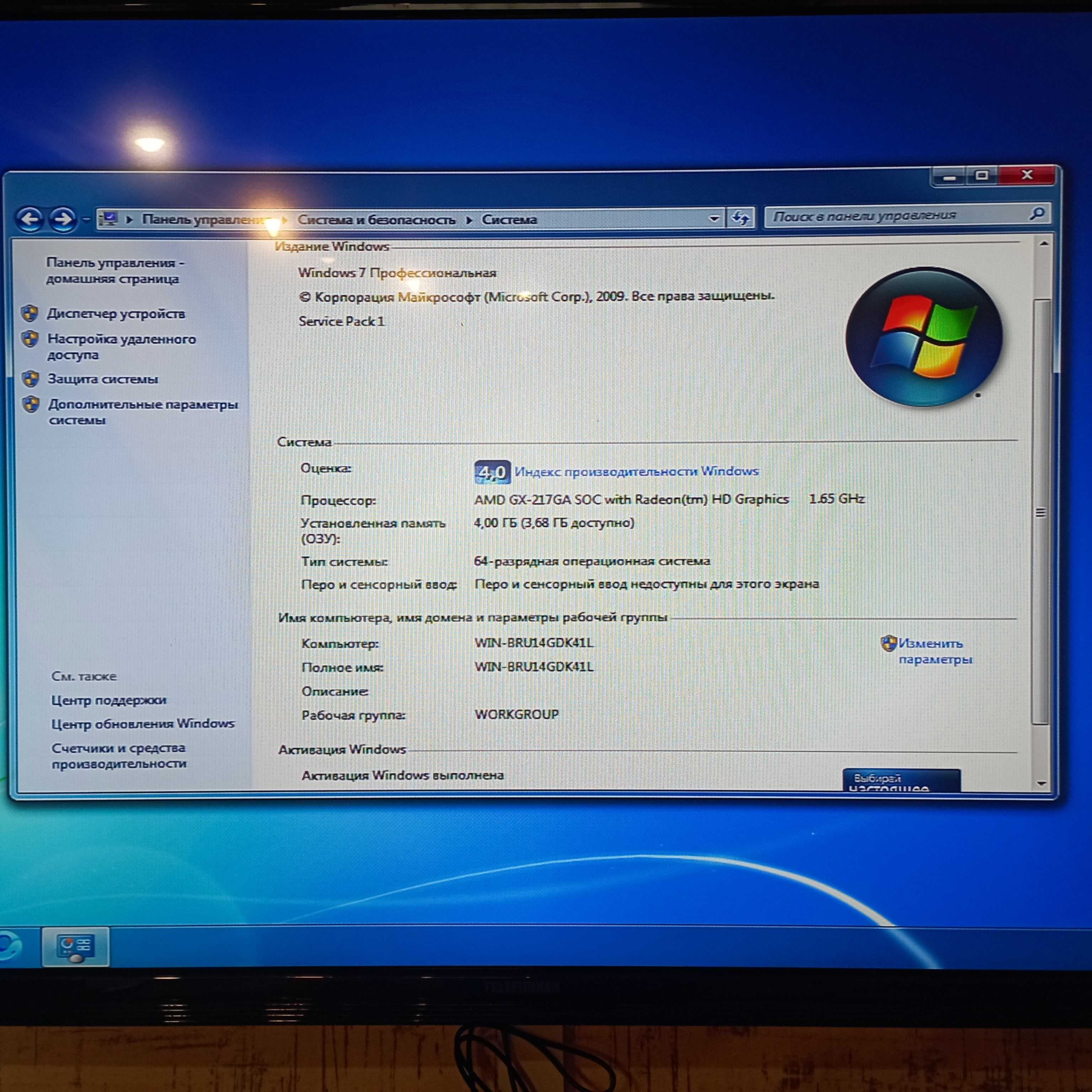Open Диспетчер устройств
1092x1092 pixels.
coord(116,314)
